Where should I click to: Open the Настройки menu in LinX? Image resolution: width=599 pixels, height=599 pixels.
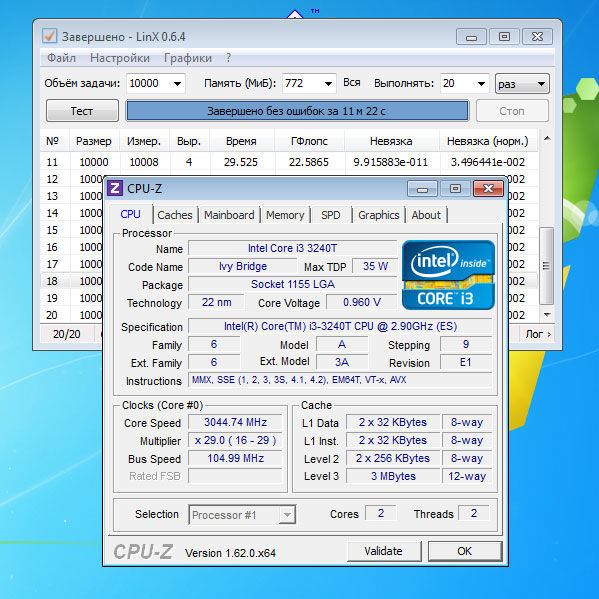pos(120,58)
